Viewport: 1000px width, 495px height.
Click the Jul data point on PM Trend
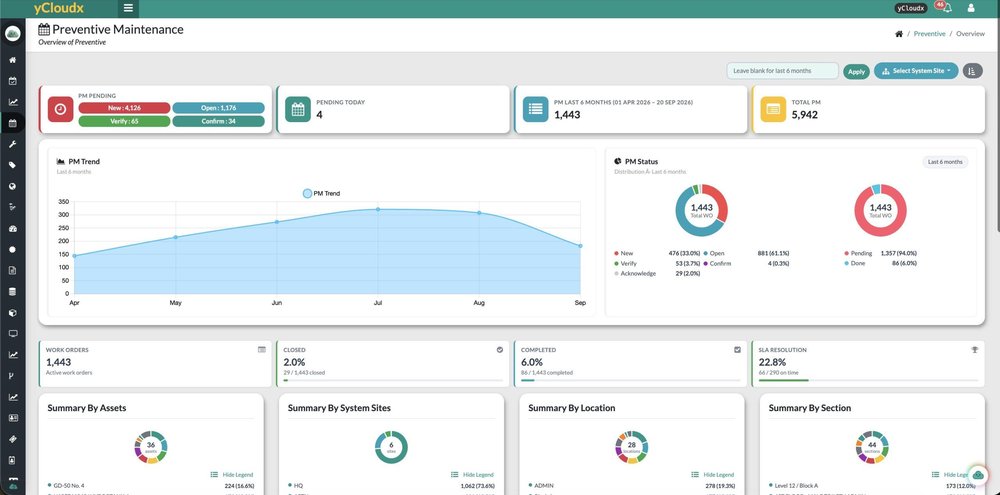(378, 209)
